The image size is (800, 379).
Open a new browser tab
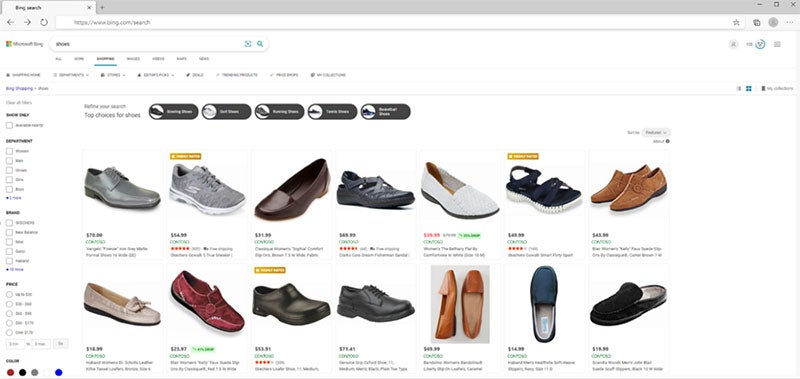(102, 8)
